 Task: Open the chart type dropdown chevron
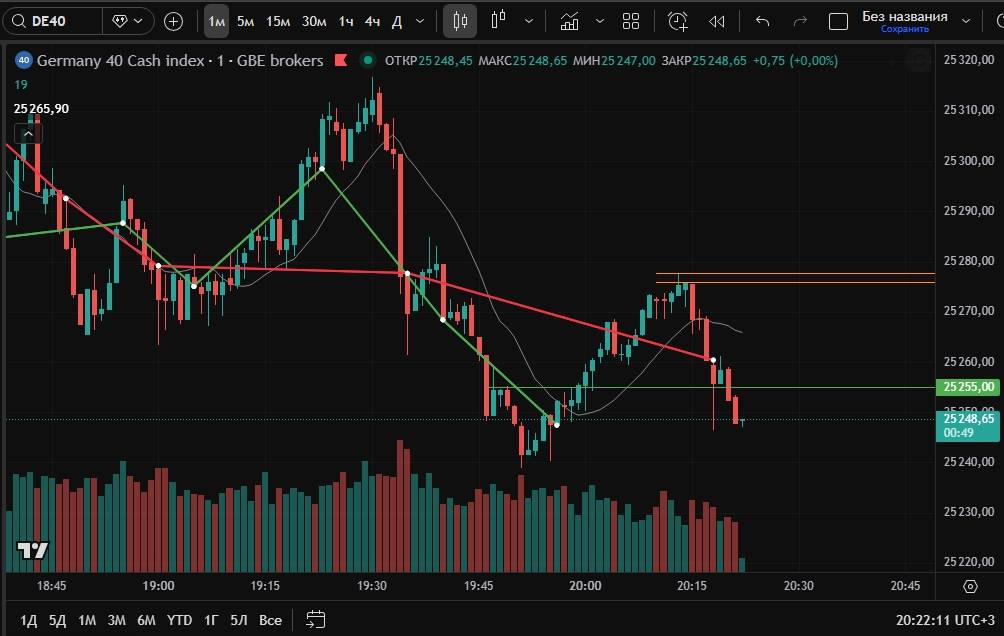click(529, 21)
